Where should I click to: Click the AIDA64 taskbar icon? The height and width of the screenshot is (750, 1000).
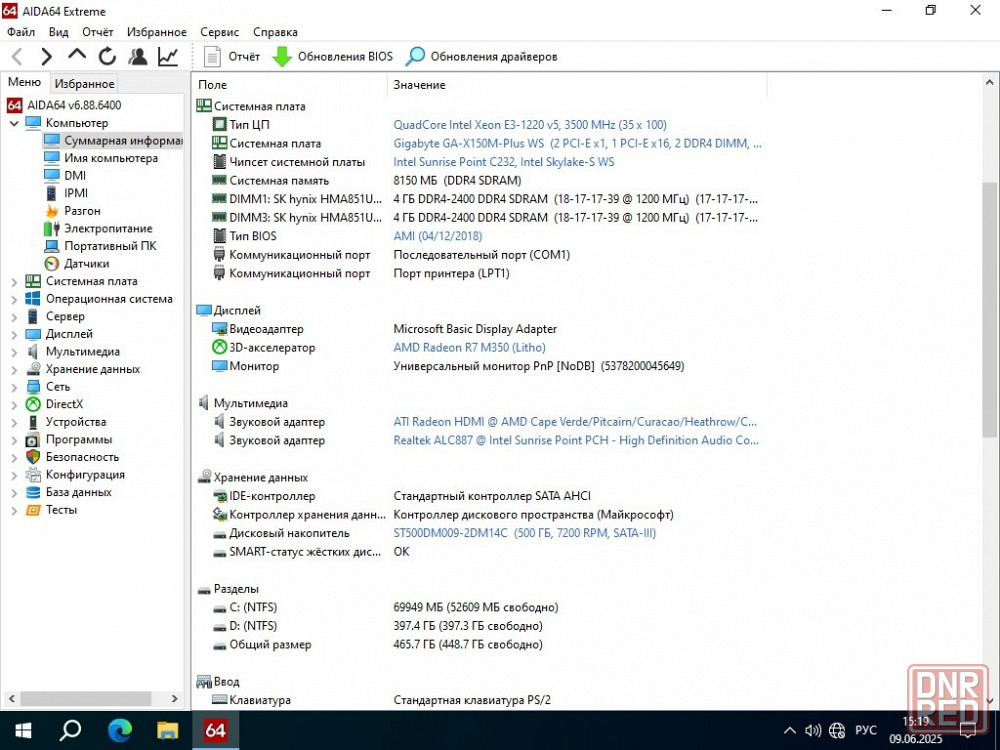click(216, 730)
